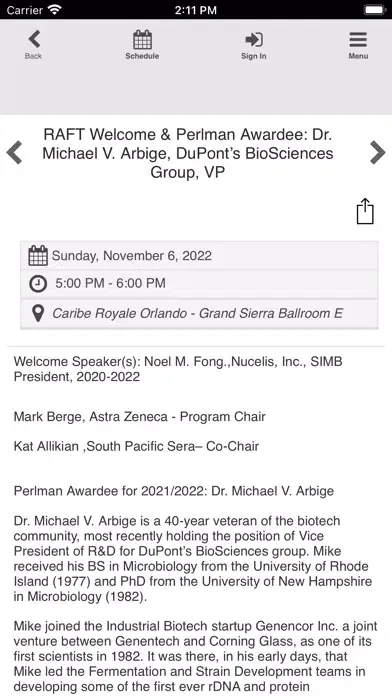Tap the Kat Allikian Co-Chair line
This screenshot has height=696, width=392.
[x=136, y=446]
